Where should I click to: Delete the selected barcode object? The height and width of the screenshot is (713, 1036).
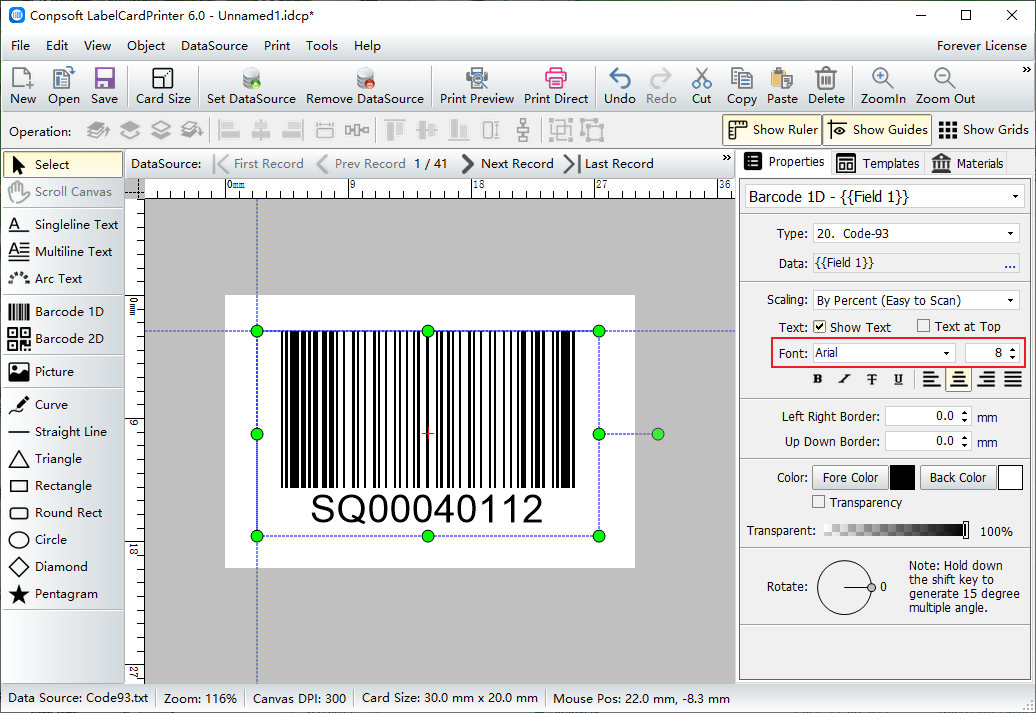pyautogui.click(x=826, y=86)
